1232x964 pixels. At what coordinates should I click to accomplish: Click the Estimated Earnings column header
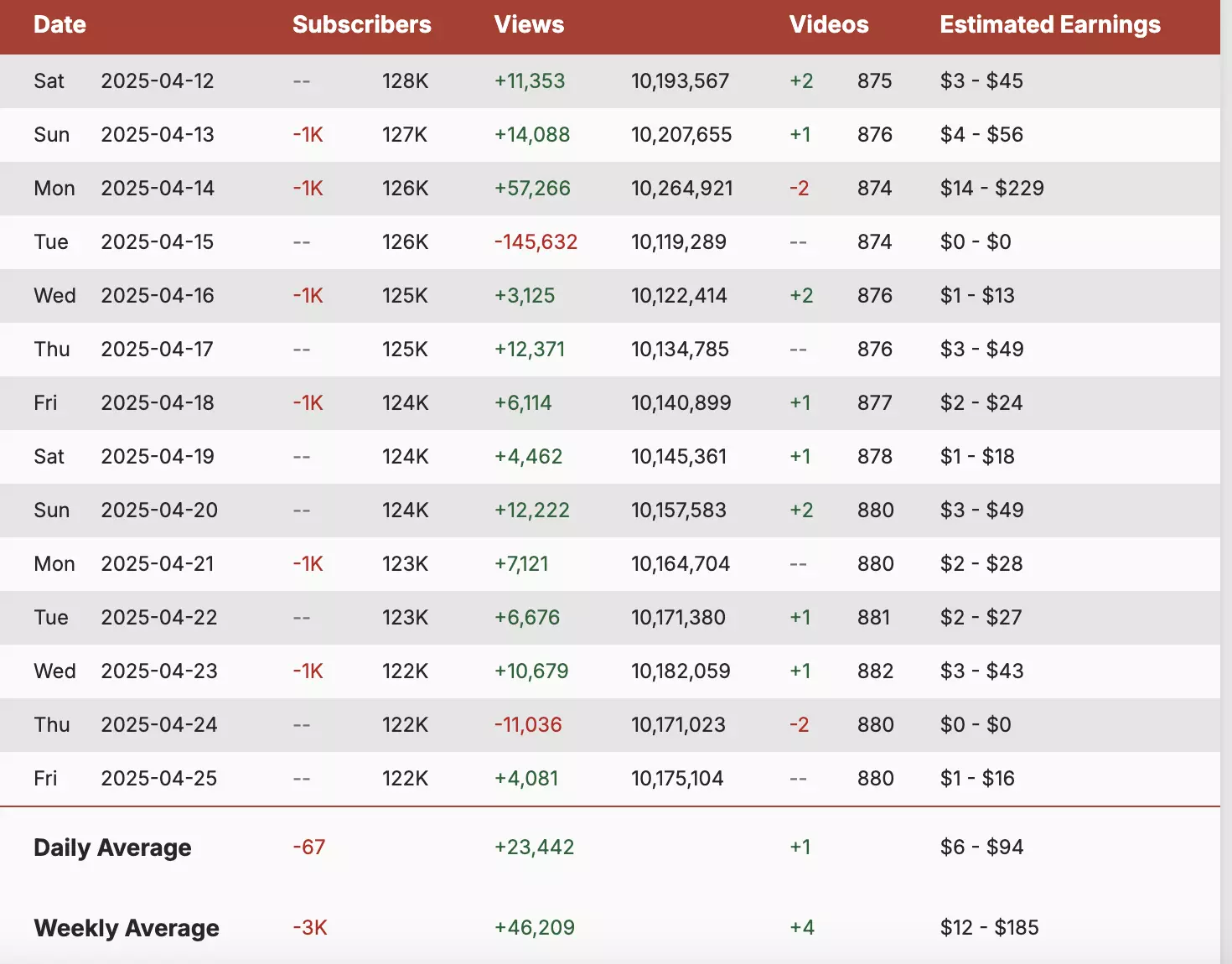click(1050, 25)
